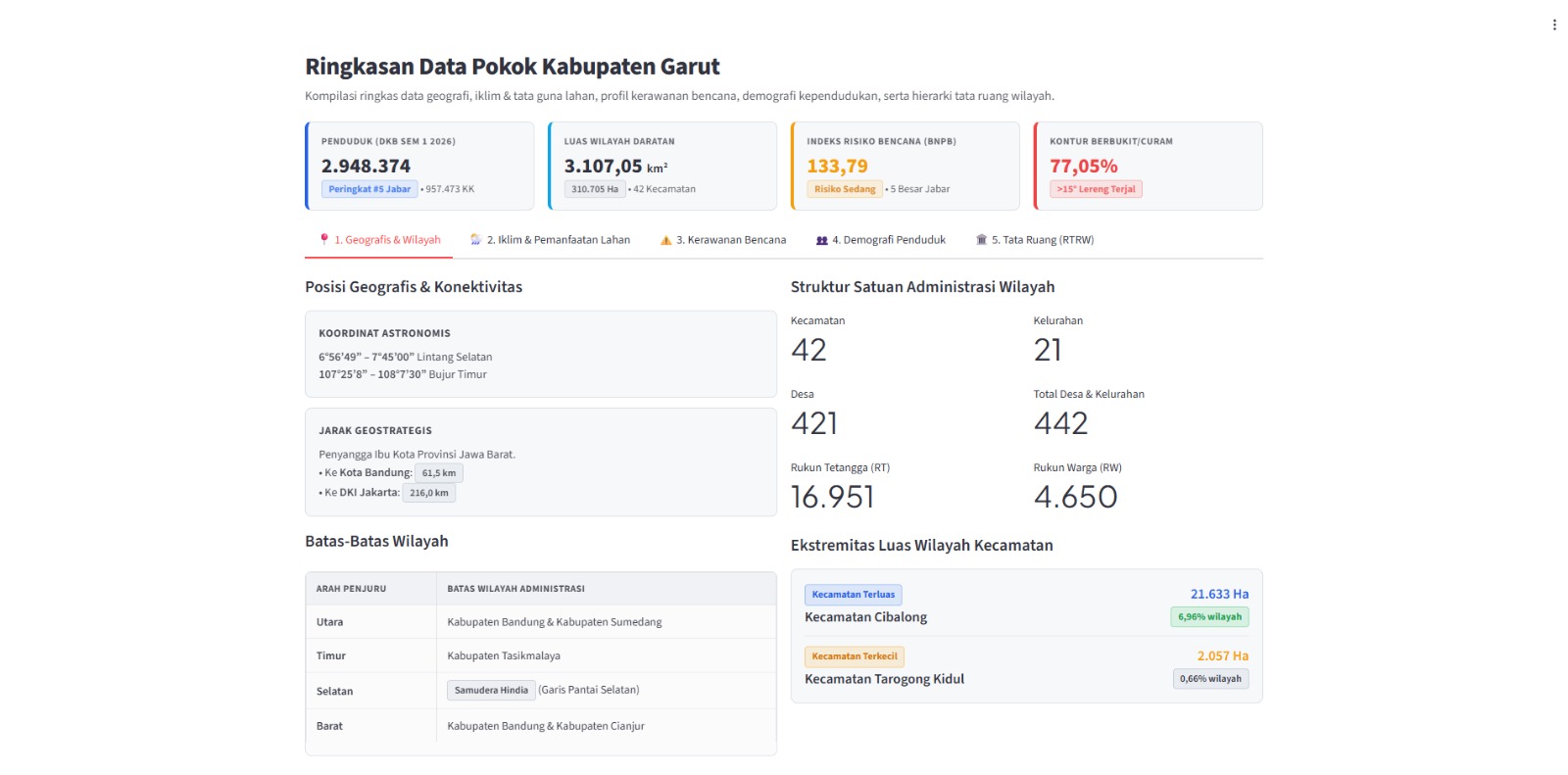Click the Kecamatan Cibalong name
Screen dimensions: 1568x775
tap(865, 617)
